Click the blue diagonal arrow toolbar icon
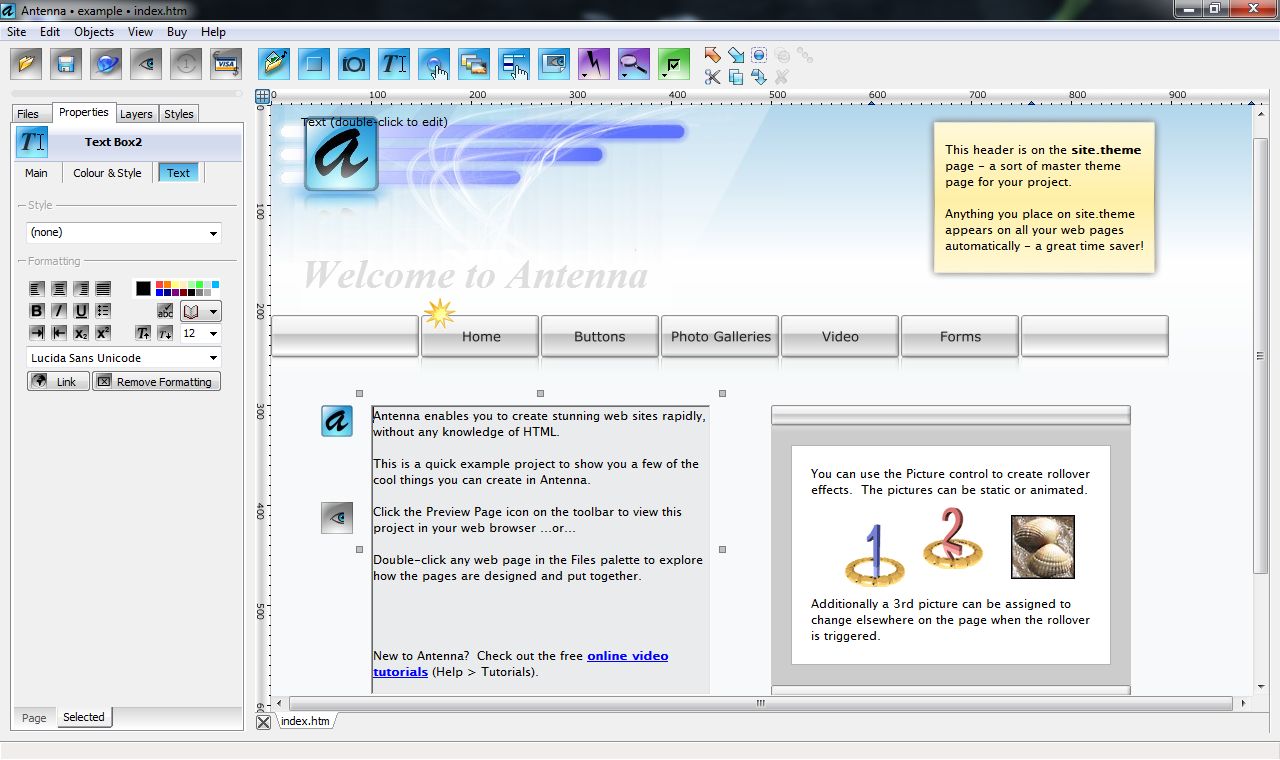Image resolution: width=1280 pixels, height=760 pixels. 736,55
